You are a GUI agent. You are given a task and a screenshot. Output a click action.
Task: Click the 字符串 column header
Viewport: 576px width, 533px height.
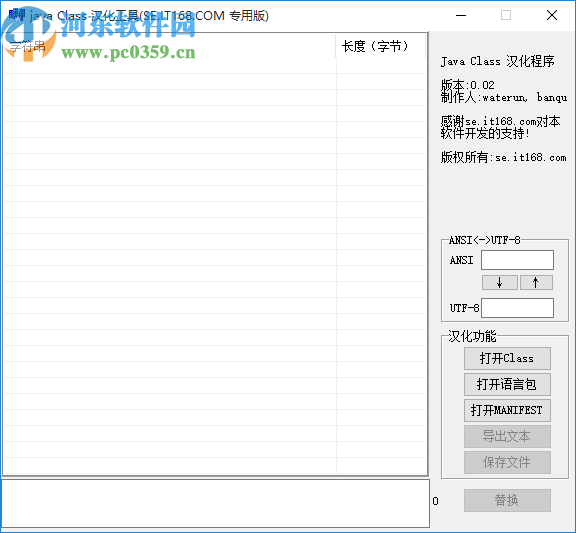[x=169, y=46]
